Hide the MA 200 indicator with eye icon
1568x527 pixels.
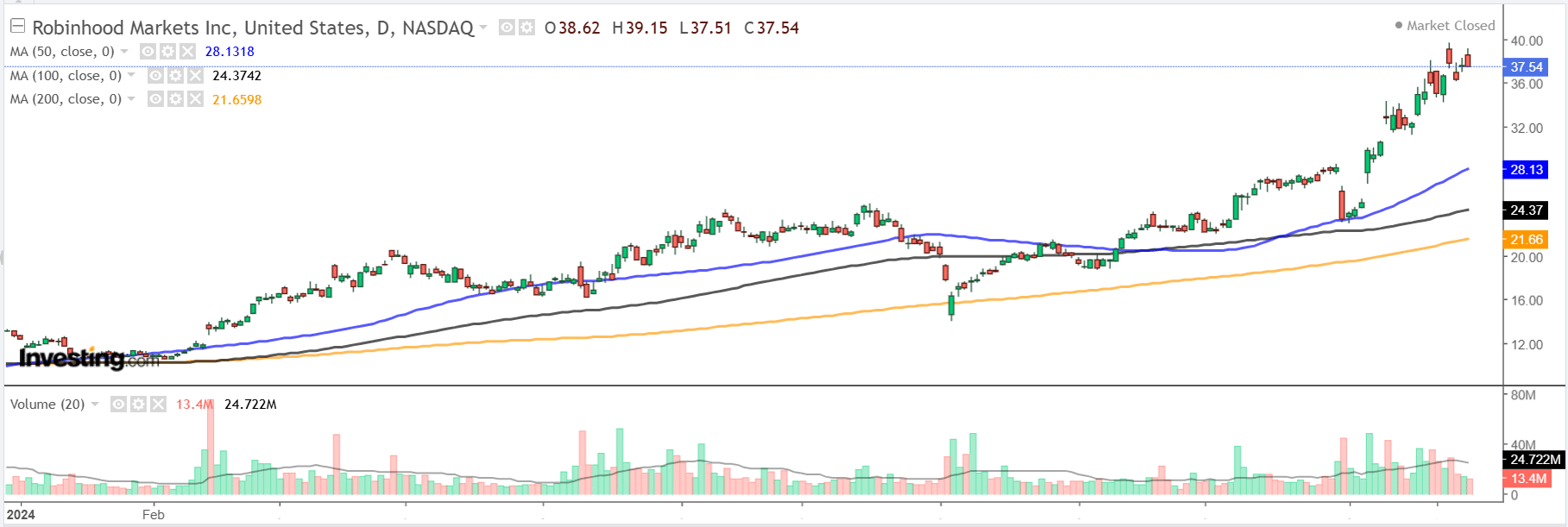155,99
